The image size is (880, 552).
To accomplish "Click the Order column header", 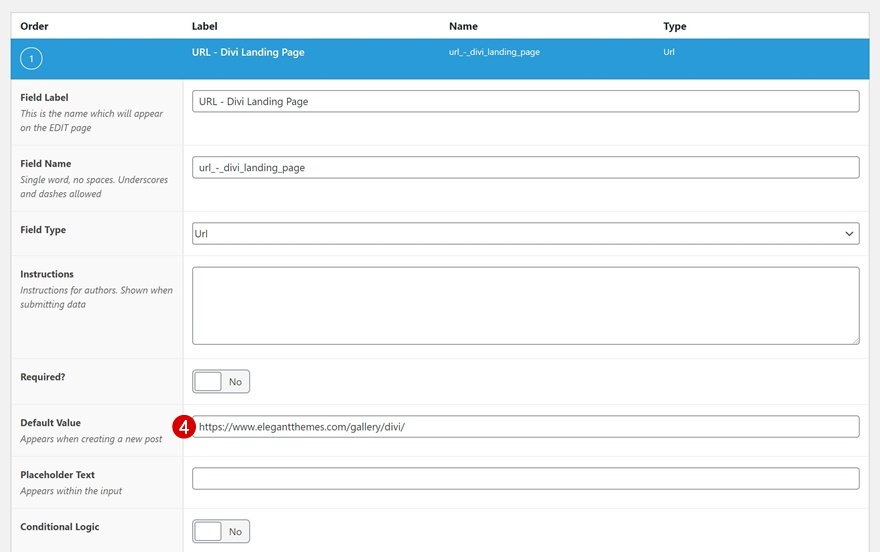I will [34, 26].
